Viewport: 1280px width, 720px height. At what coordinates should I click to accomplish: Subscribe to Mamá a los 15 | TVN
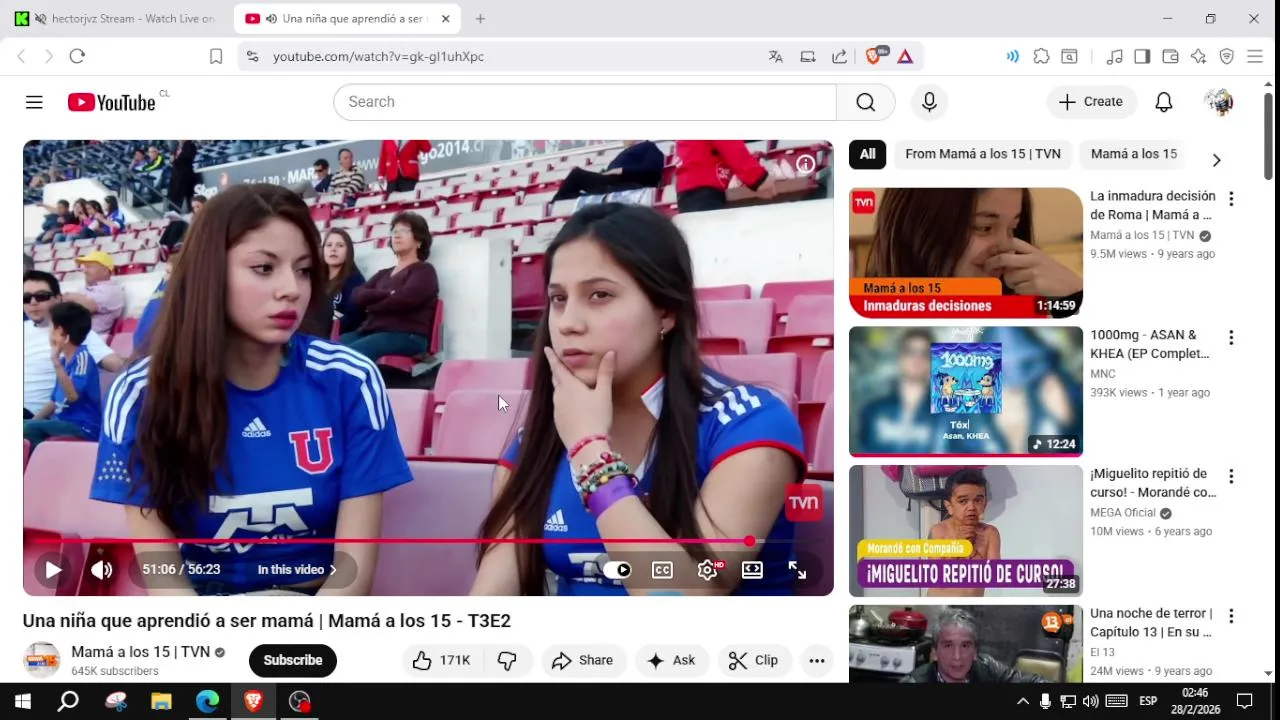[293, 660]
